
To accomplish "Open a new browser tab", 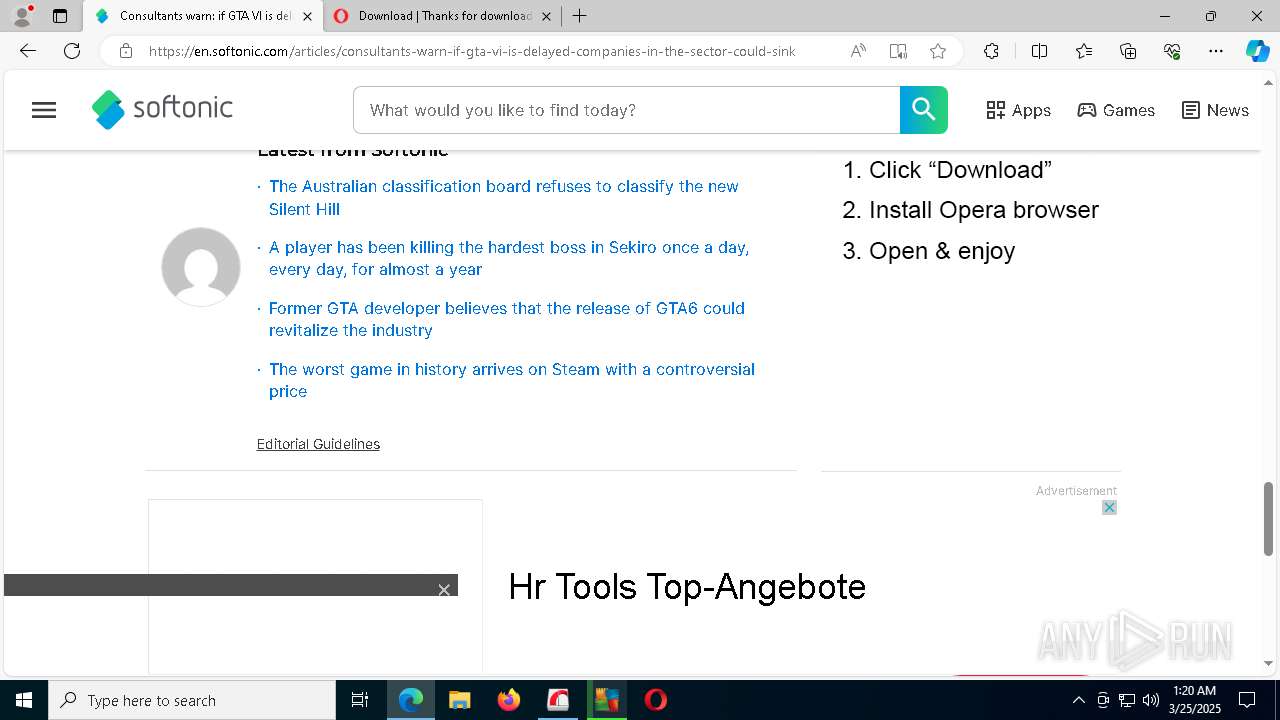I will pos(579,16).
